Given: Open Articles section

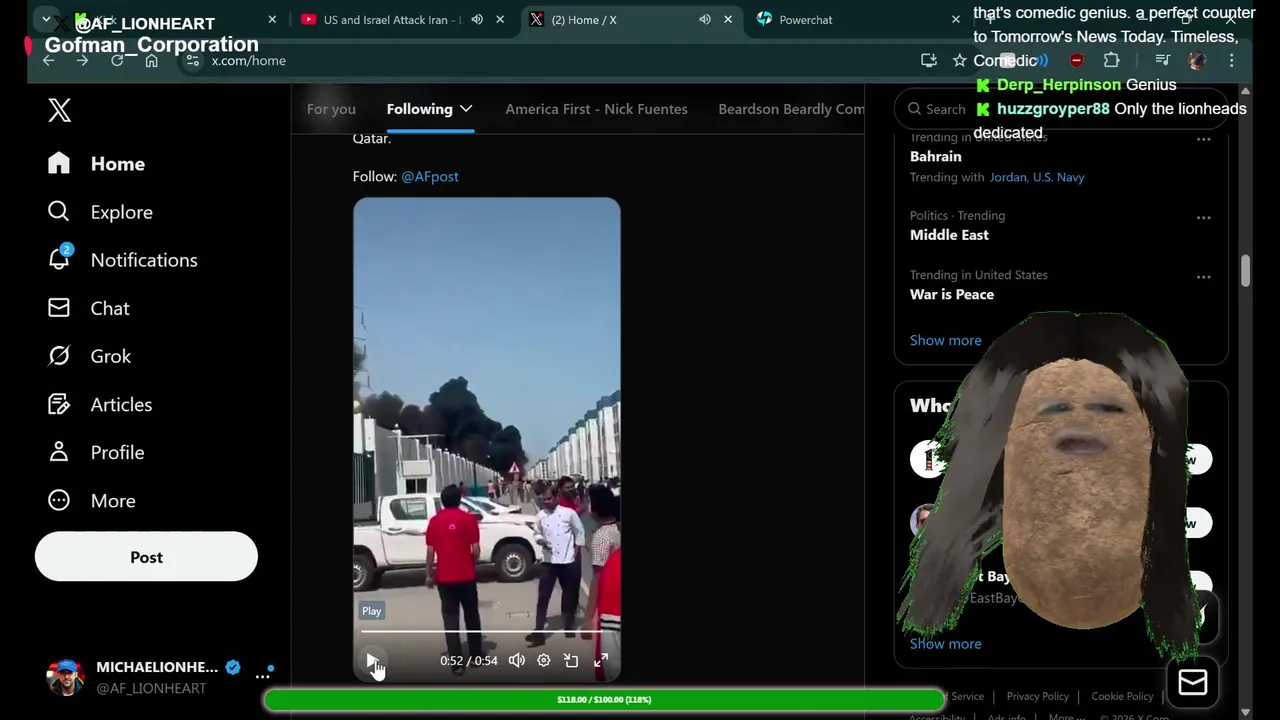Looking at the screenshot, I should (x=100, y=404).
